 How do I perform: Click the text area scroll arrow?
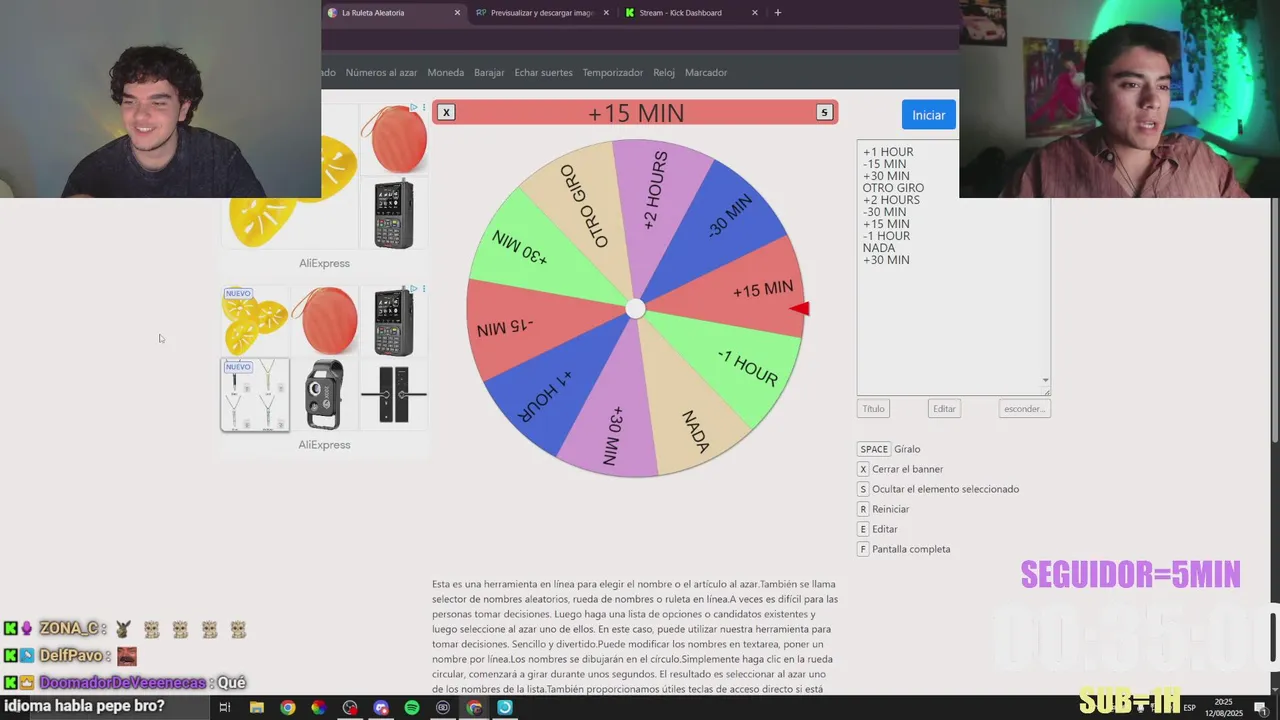[x=1045, y=380]
